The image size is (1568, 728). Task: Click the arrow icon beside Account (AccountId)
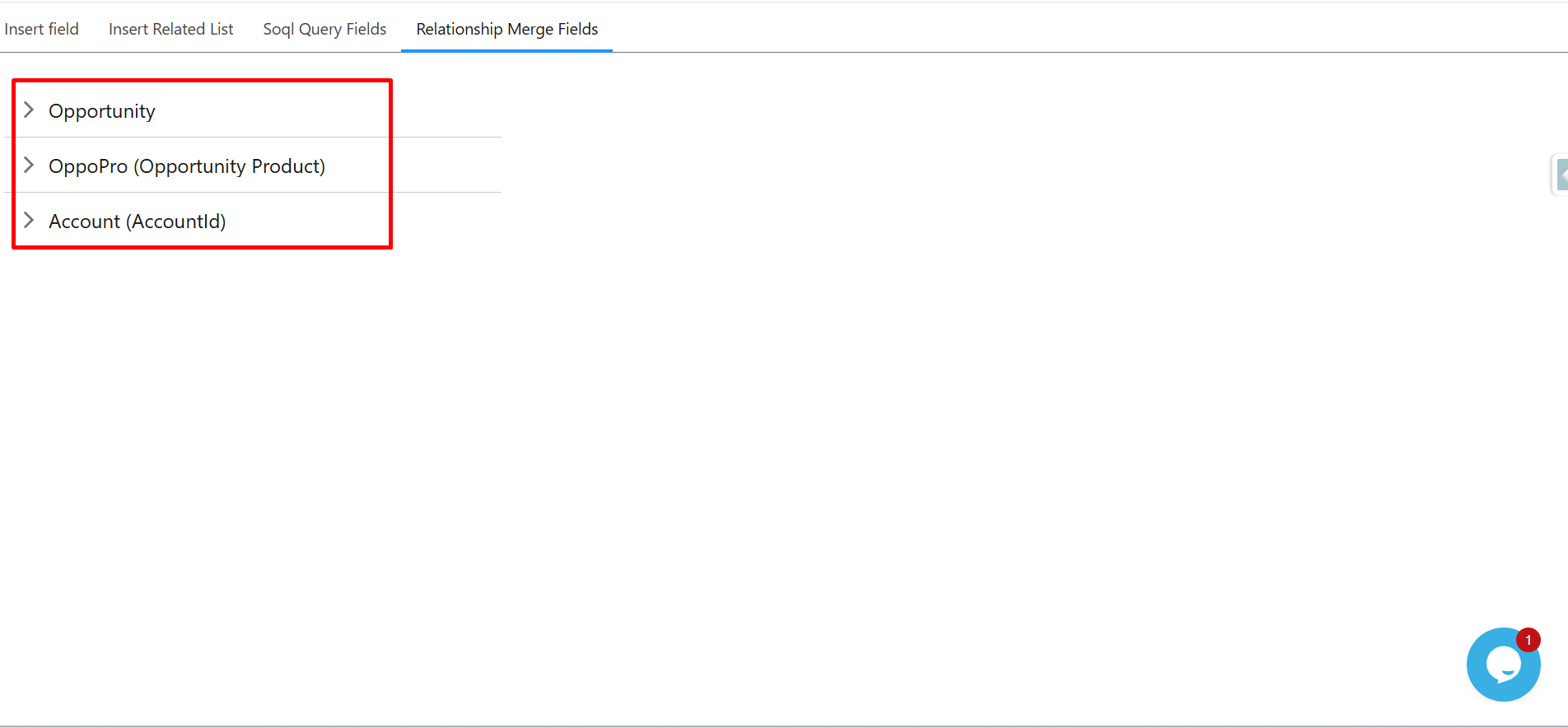coord(29,220)
